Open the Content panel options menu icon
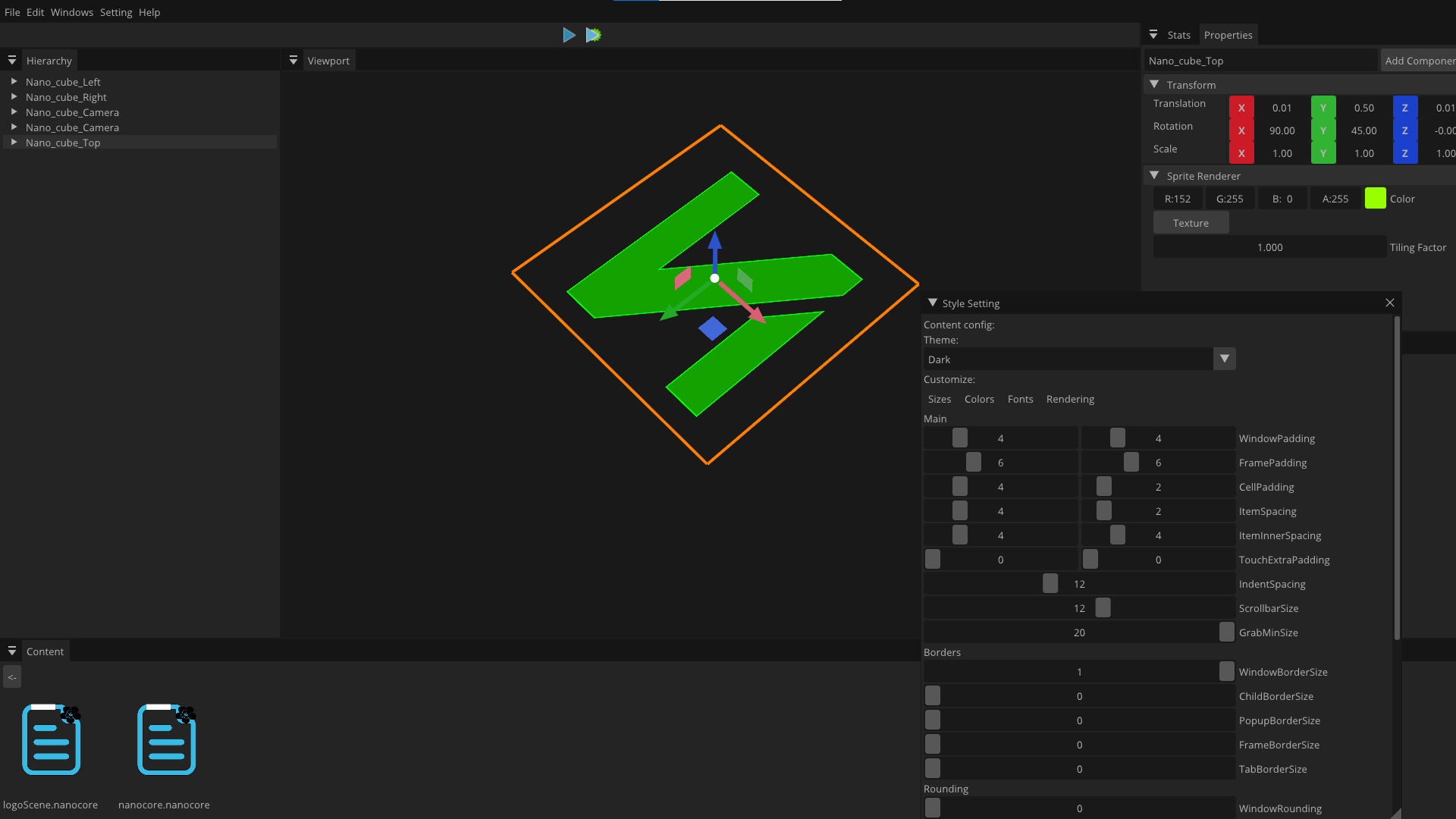Image resolution: width=1456 pixels, height=819 pixels. coord(12,651)
